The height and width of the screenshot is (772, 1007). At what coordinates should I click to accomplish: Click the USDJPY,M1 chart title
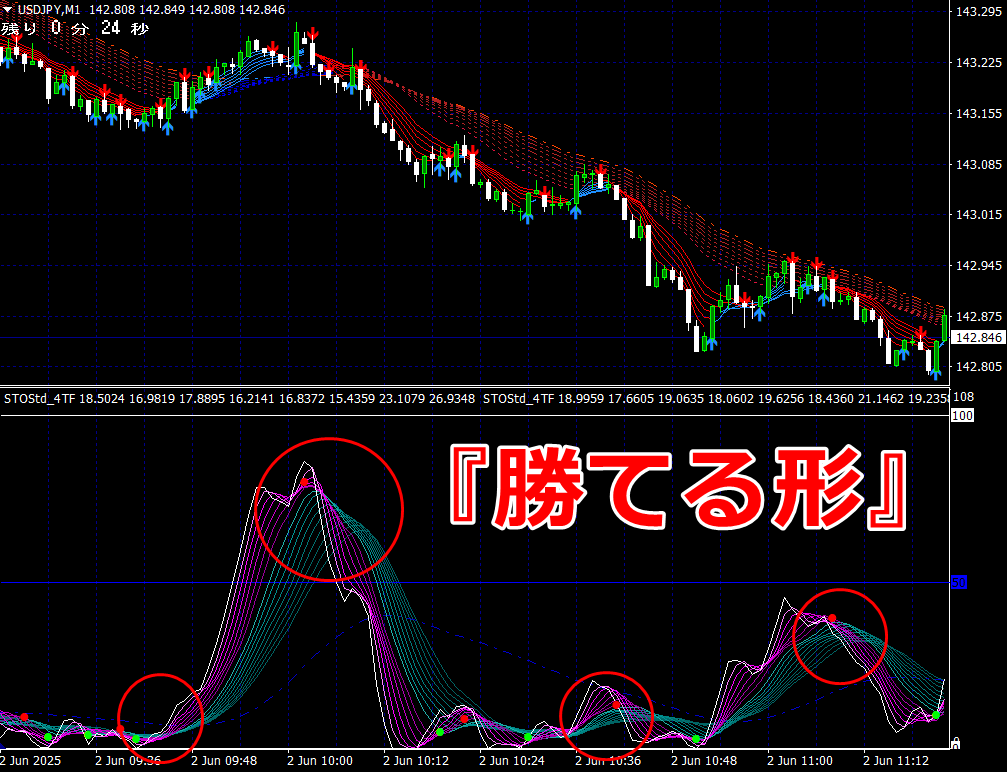click(x=49, y=10)
